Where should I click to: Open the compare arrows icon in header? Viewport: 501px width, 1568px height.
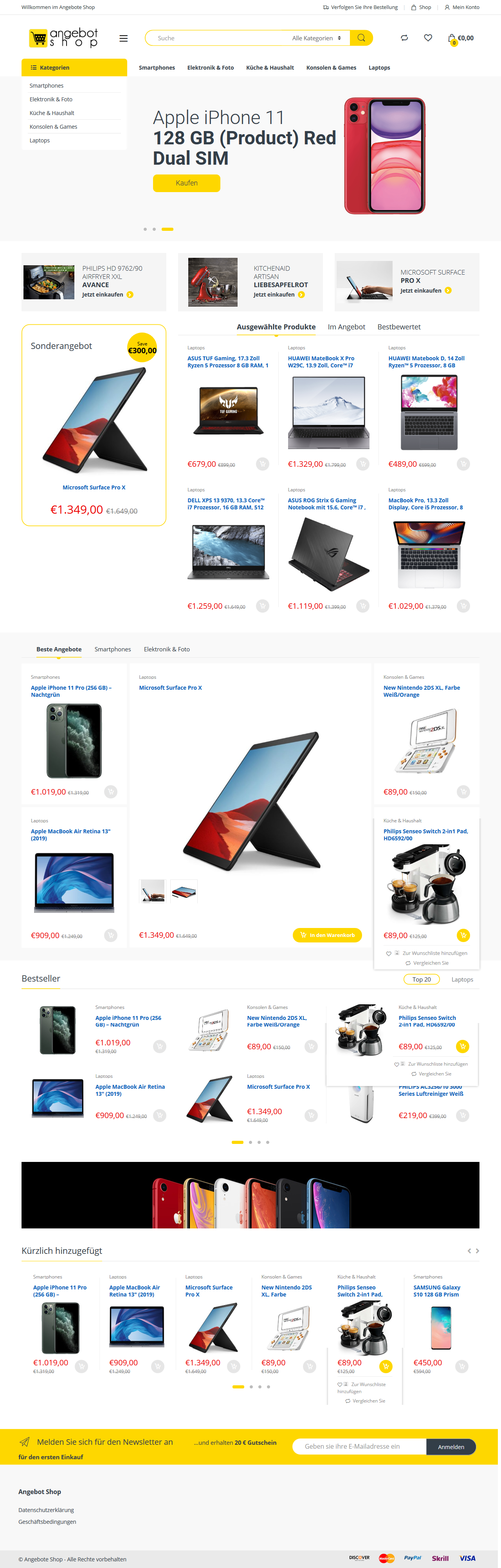(x=404, y=38)
